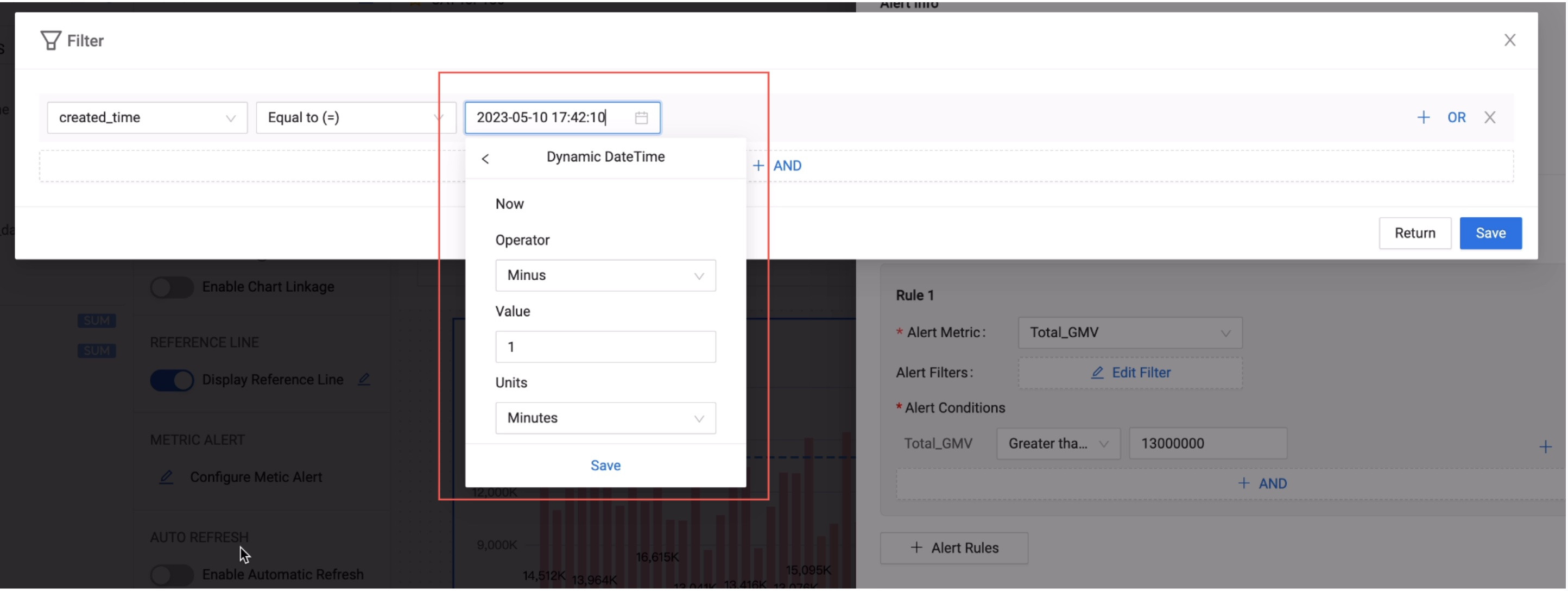Click the plus icon next to OR
The height and width of the screenshot is (591, 1568).
[1422, 117]
